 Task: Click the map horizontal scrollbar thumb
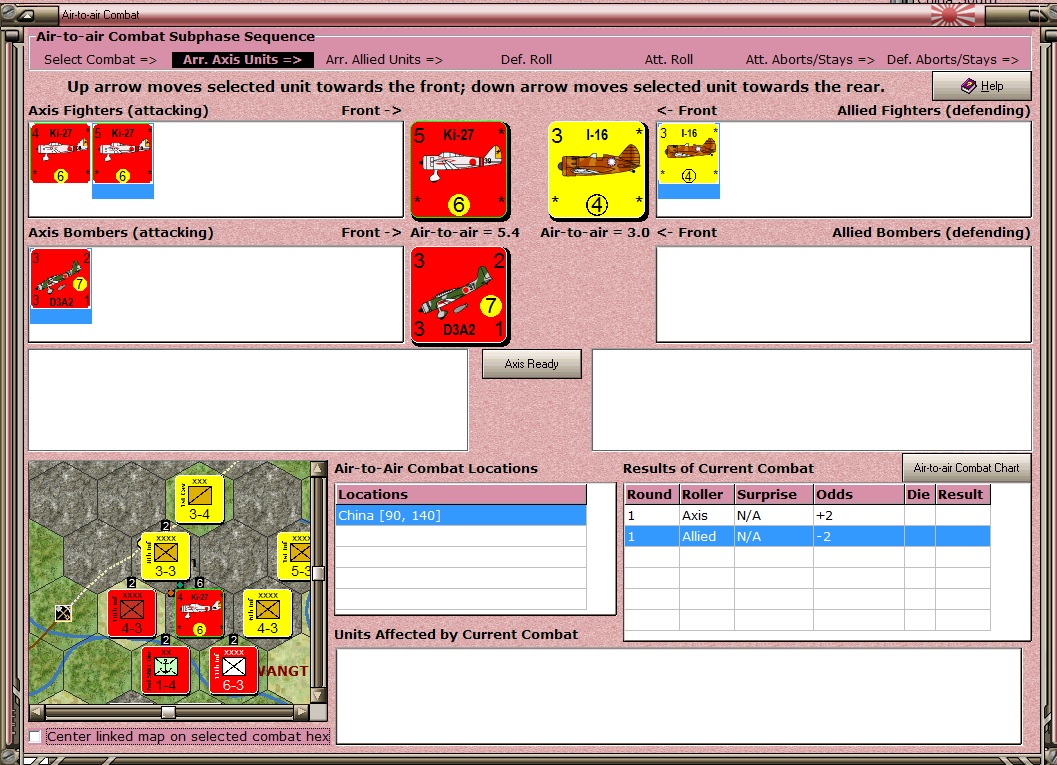[169, 712]
